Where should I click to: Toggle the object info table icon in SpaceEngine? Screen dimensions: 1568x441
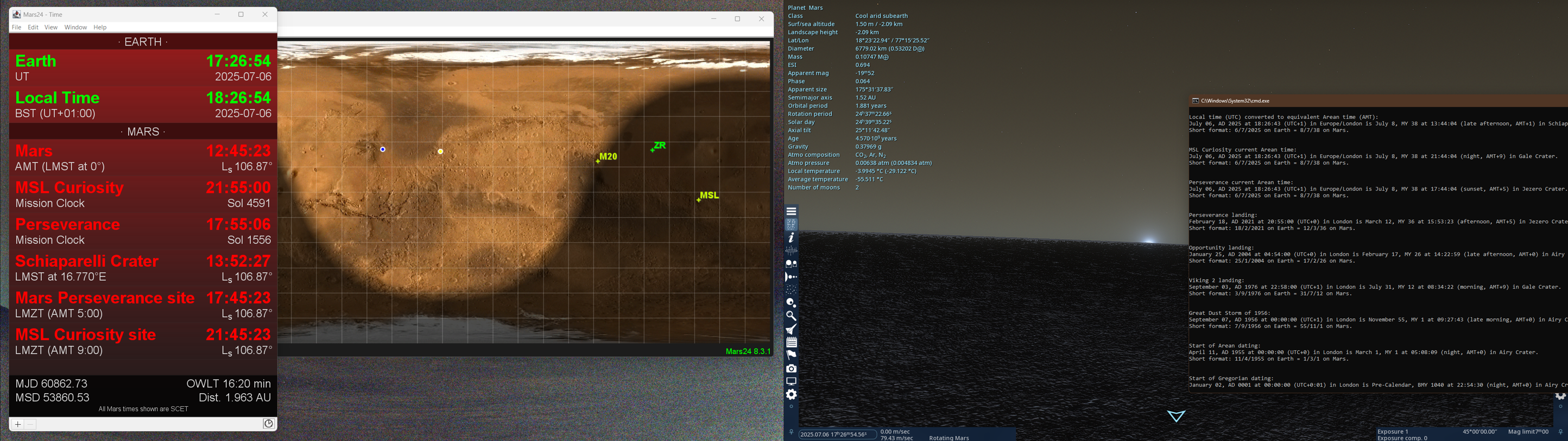point(791,224)
